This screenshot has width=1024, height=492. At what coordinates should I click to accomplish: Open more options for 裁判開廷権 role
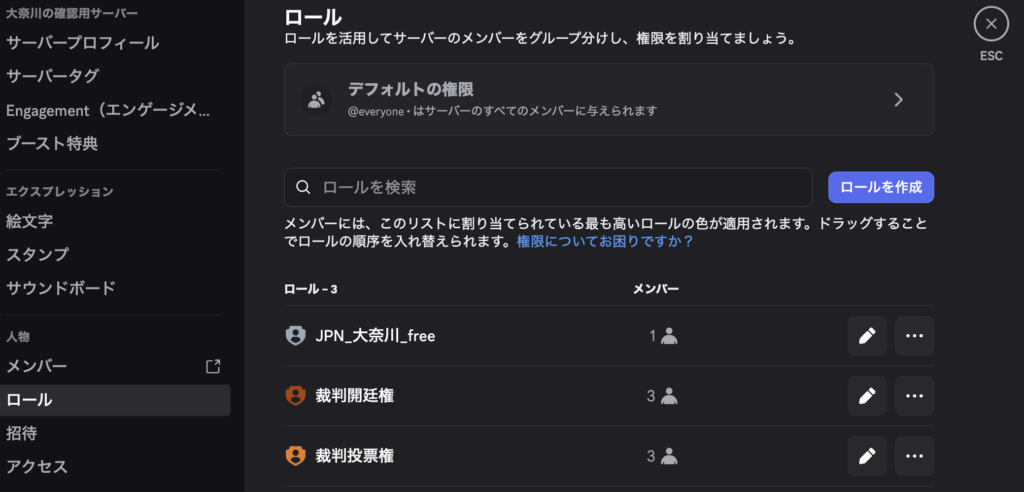coord(914,396)
